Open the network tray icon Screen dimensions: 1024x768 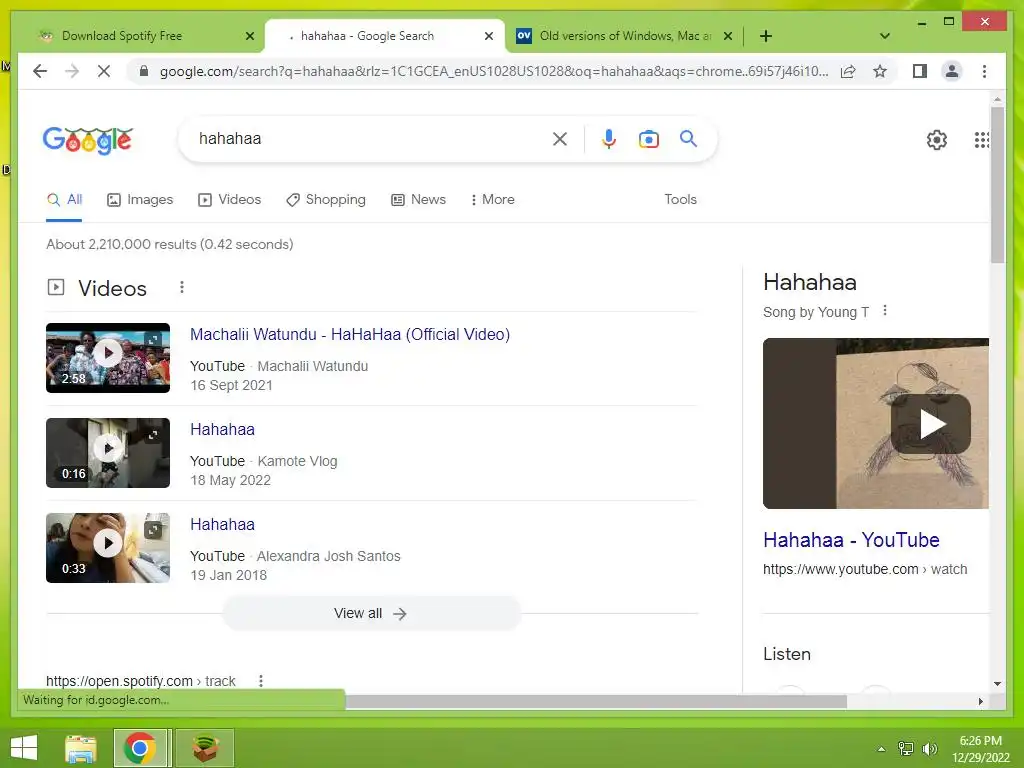point(906,749)
